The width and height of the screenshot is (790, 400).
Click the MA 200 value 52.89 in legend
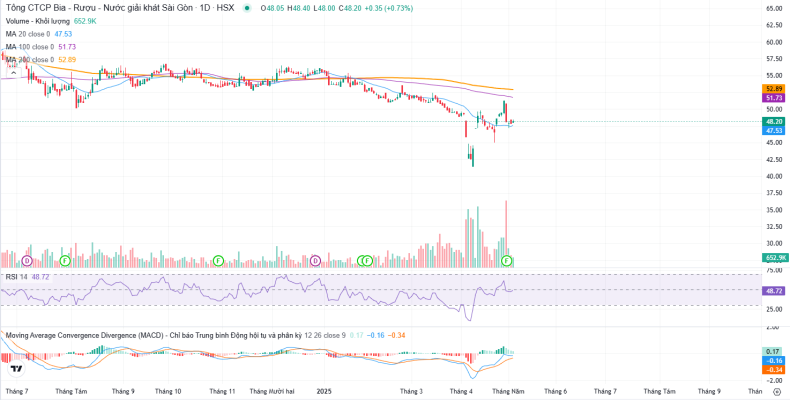67,60
